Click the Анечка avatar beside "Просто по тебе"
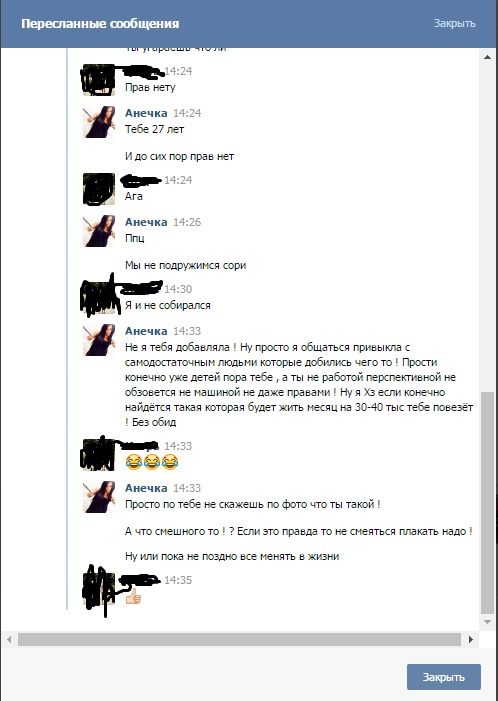Image resolution: width=498 pixels, height=701 pixels. coord(99,497)
